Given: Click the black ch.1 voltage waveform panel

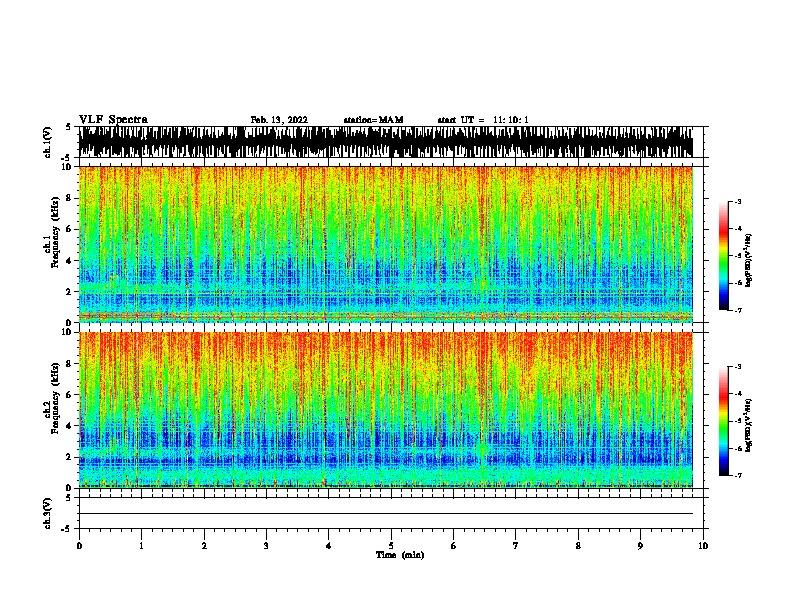Looking at the screenshot, I should point(386,142).
